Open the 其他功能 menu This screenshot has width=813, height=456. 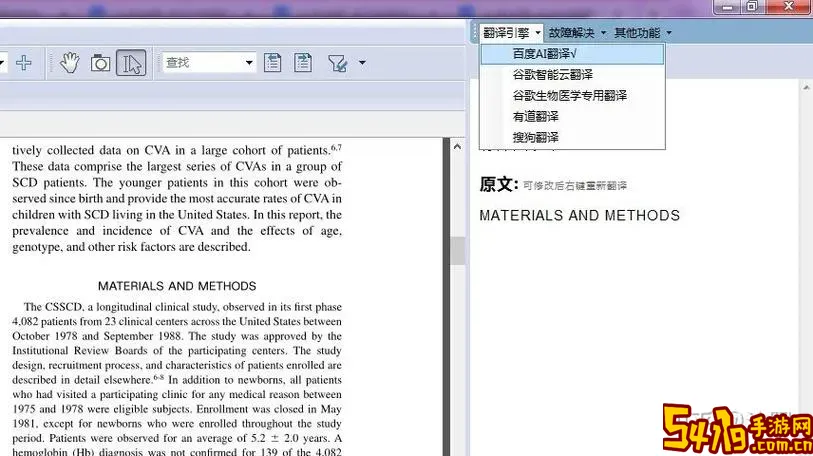[637, 33]
